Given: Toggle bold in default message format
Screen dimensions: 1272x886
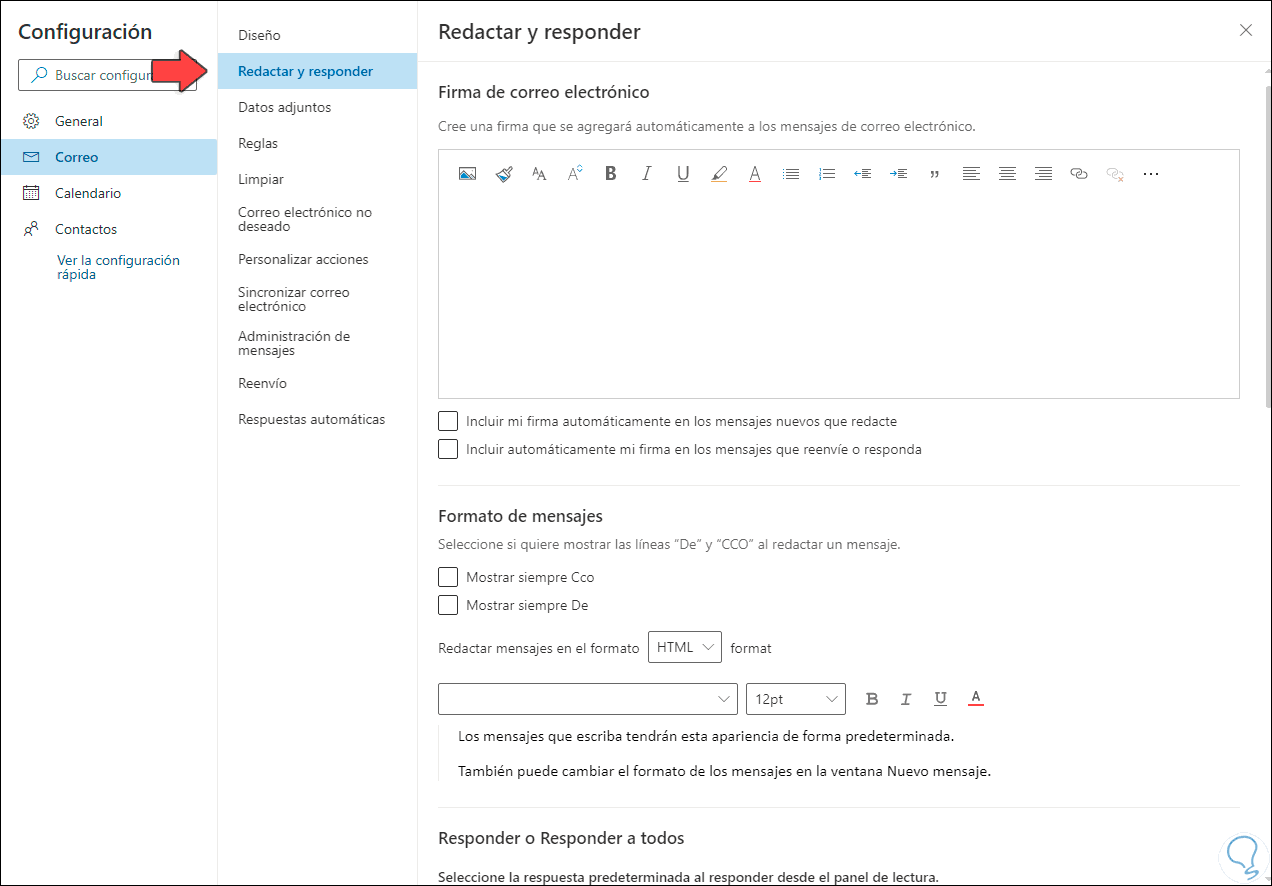Looking at the screenshot, I should click(872, 699).
